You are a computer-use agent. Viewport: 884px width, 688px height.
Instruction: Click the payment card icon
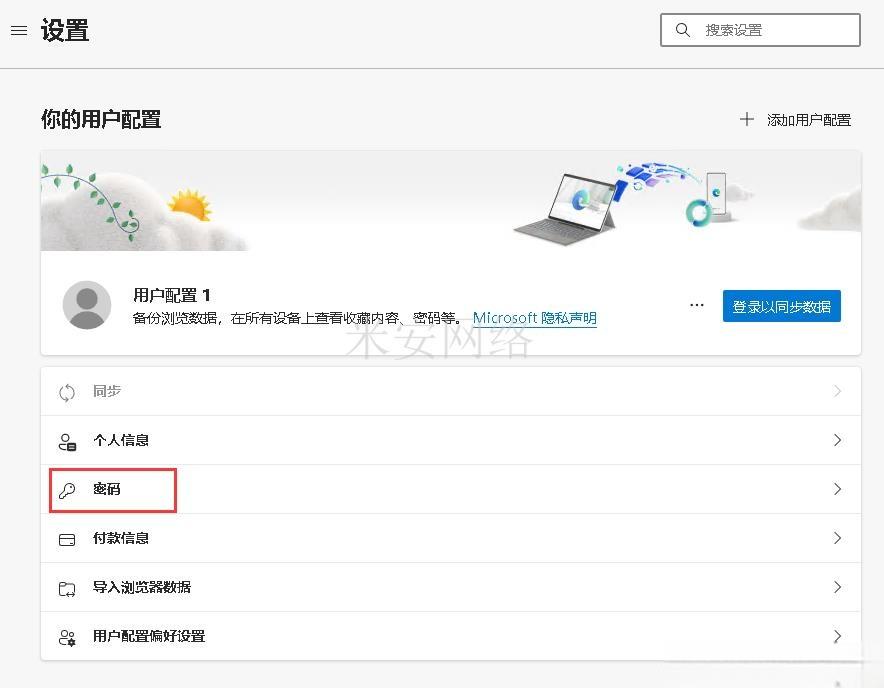point(67,539)
